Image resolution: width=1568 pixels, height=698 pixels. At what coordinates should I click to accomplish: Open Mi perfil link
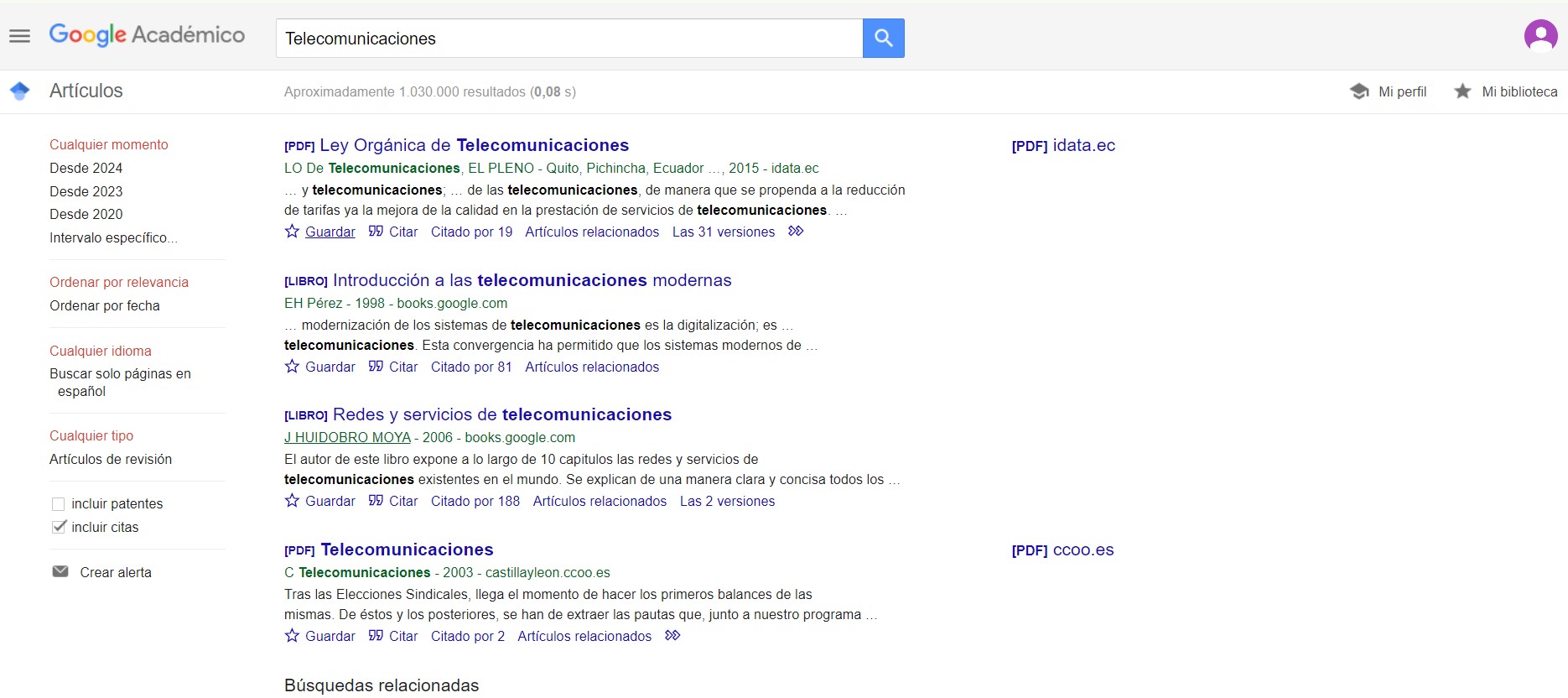point(1402,91)
